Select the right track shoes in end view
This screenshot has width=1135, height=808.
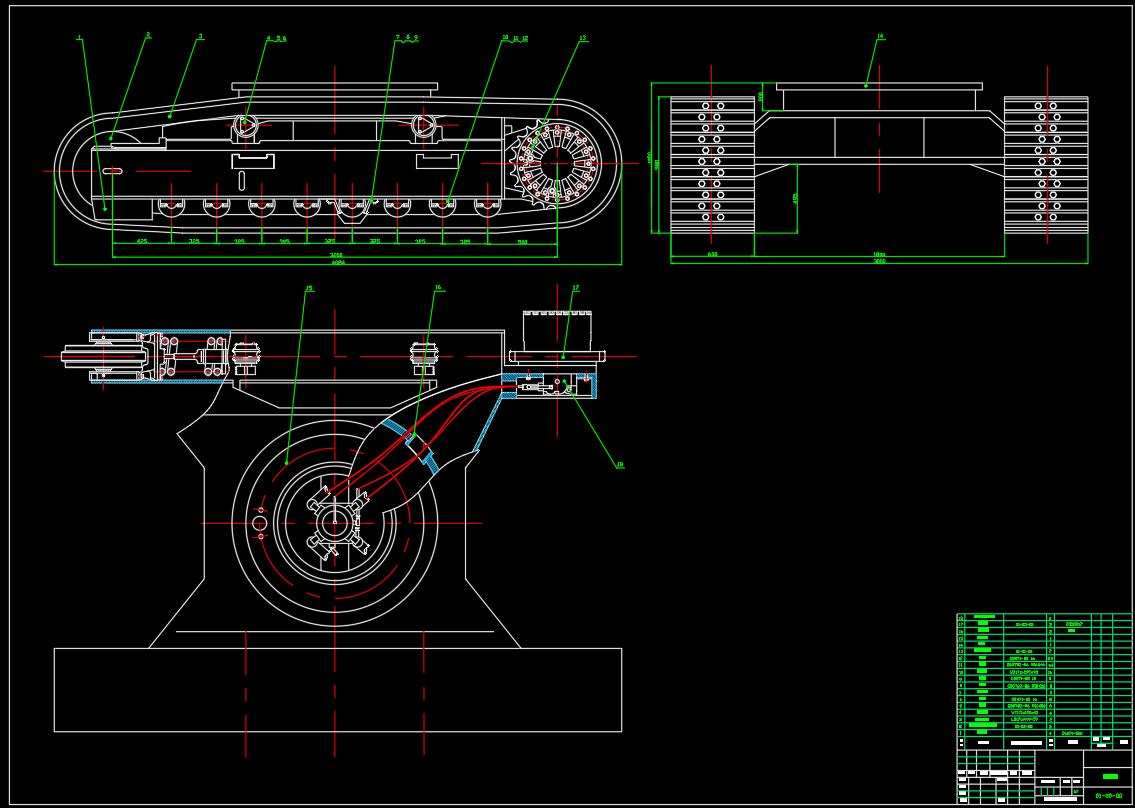click(x=1046, y=165)
